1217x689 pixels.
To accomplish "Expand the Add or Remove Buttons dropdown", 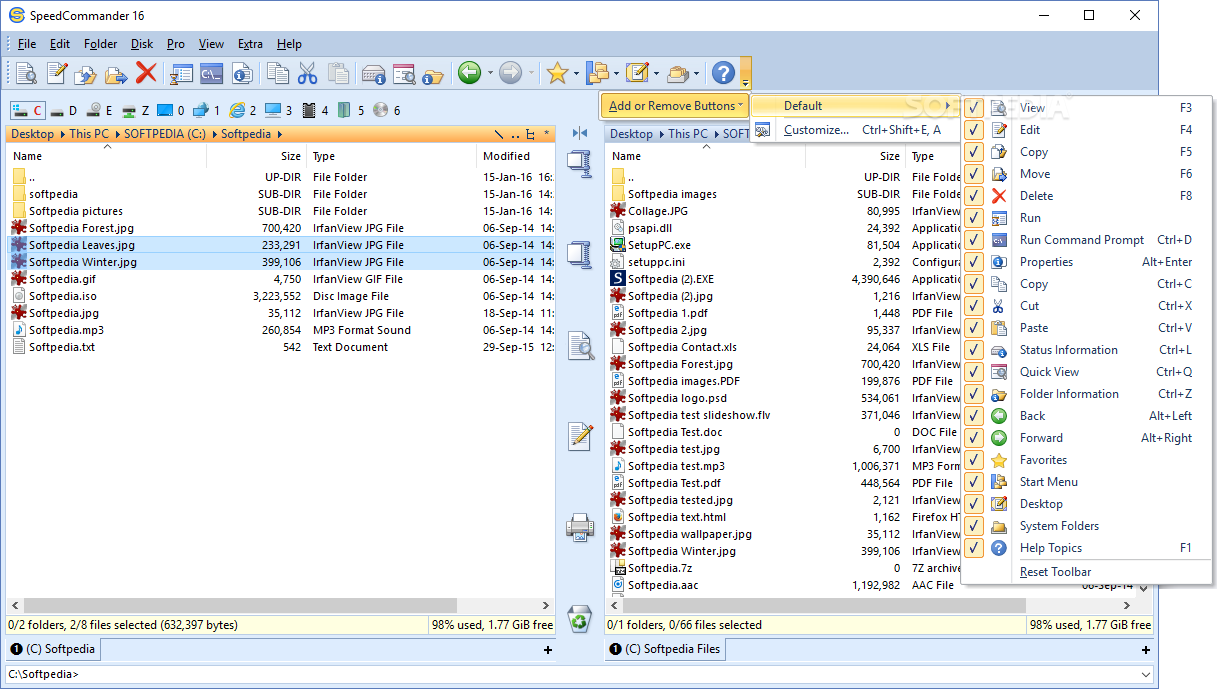I will pos(675,105).
